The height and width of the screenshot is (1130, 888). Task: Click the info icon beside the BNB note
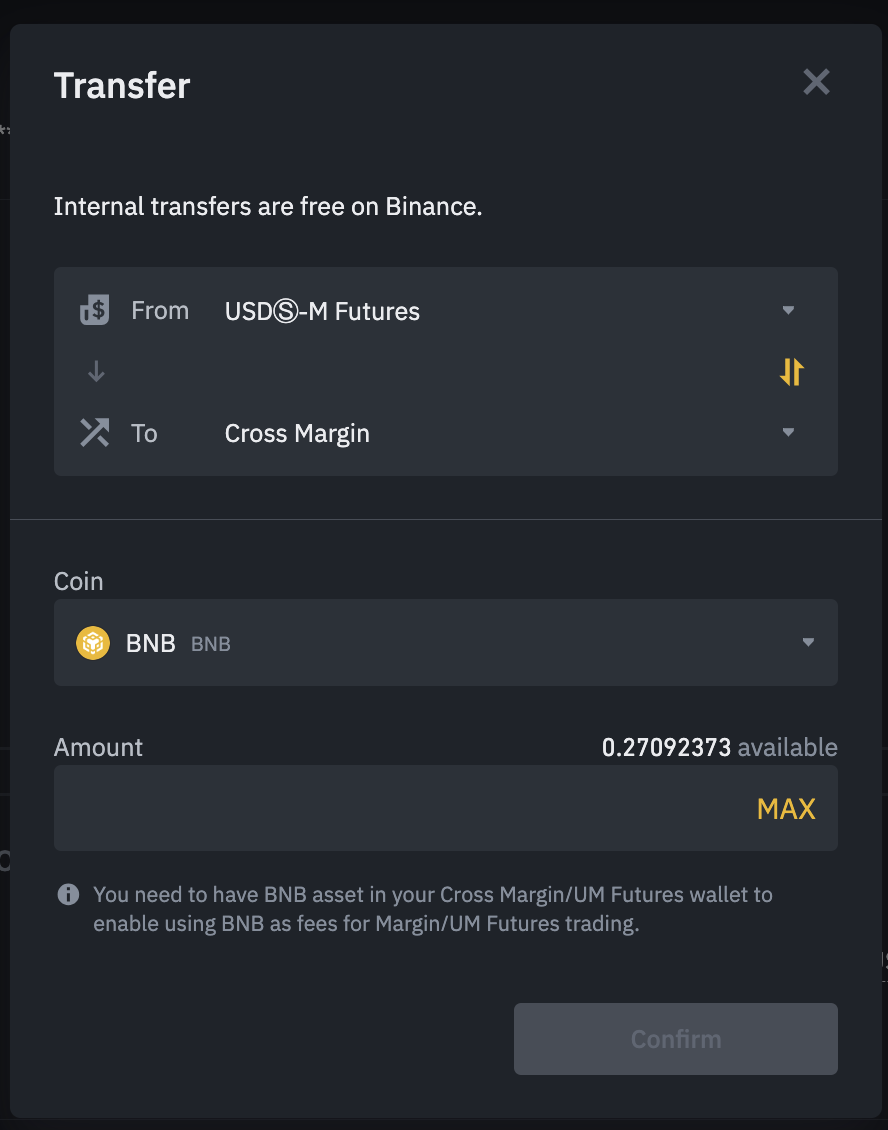(x=68, y=894)
